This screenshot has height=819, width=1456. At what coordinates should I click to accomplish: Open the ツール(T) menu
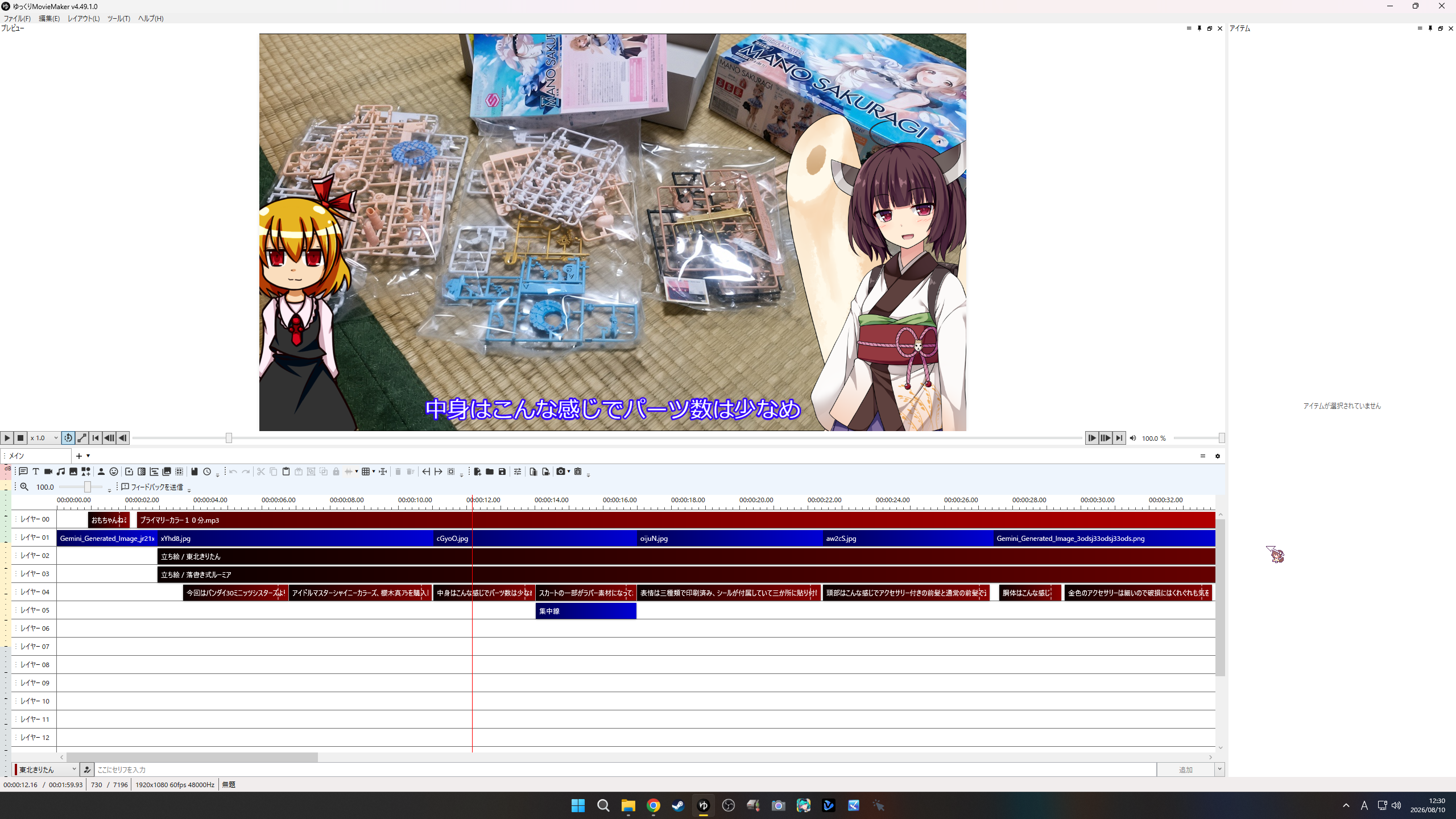pyautogui.click(x=118, y=19)
